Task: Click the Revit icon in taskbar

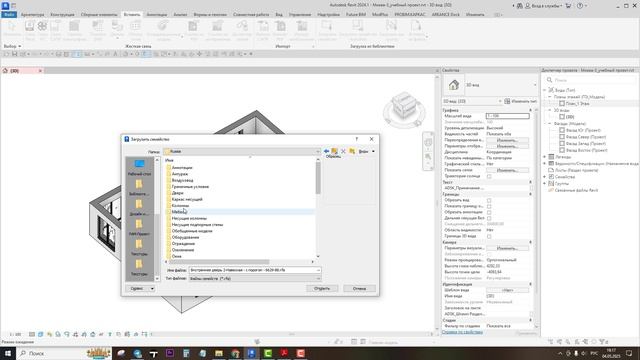Action: tap(251, 353)
